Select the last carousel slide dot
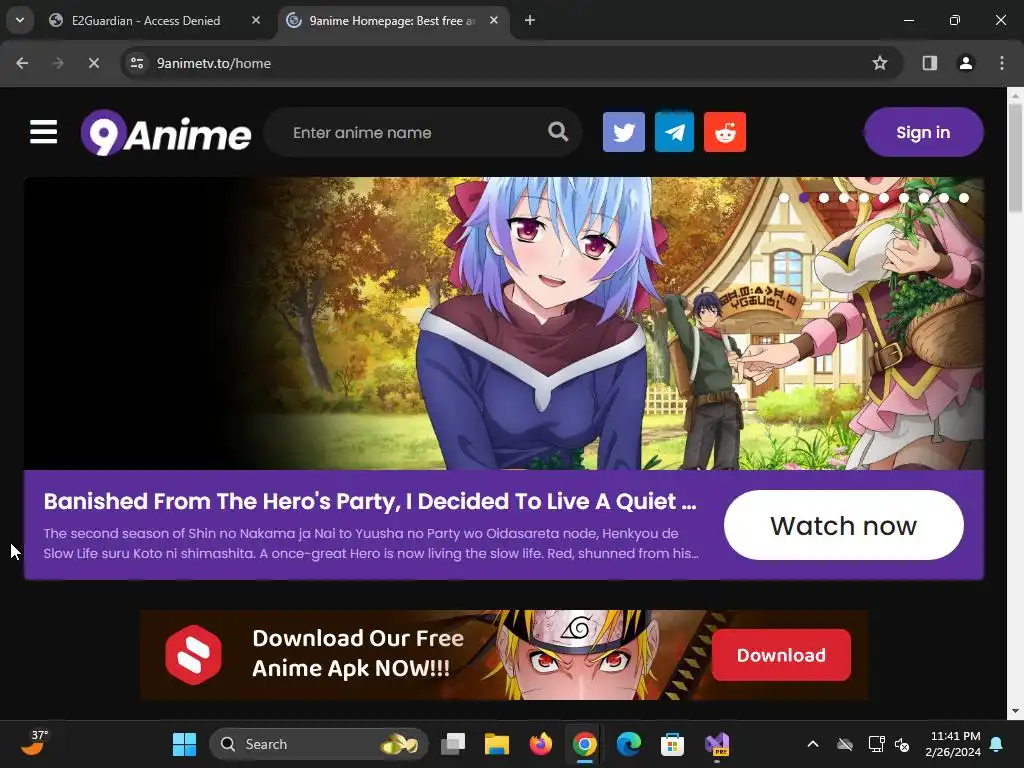This screenshot has width=1024, height=768. 964,198
